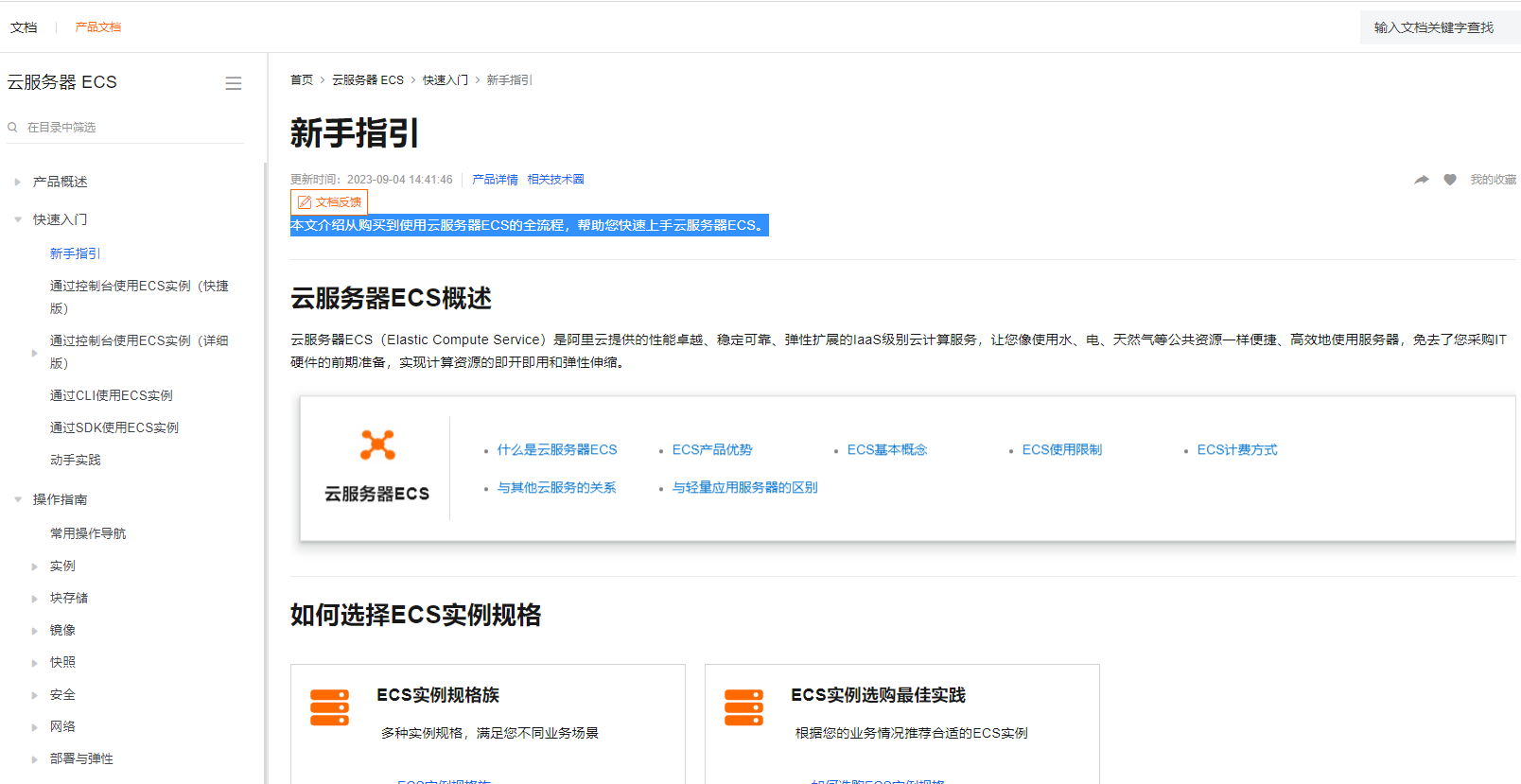Image resolution: width=1521 pixels, height=784 pixels.
Task: Collapse the 操作指南 tree node
Action: tap(17, 499)
